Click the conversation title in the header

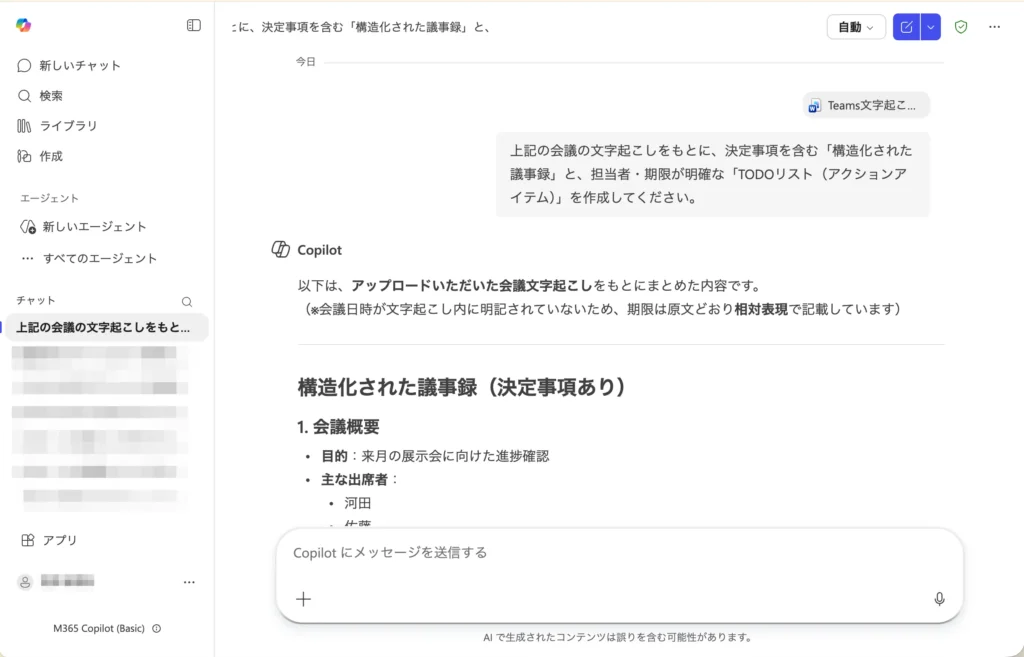(361, 27)
